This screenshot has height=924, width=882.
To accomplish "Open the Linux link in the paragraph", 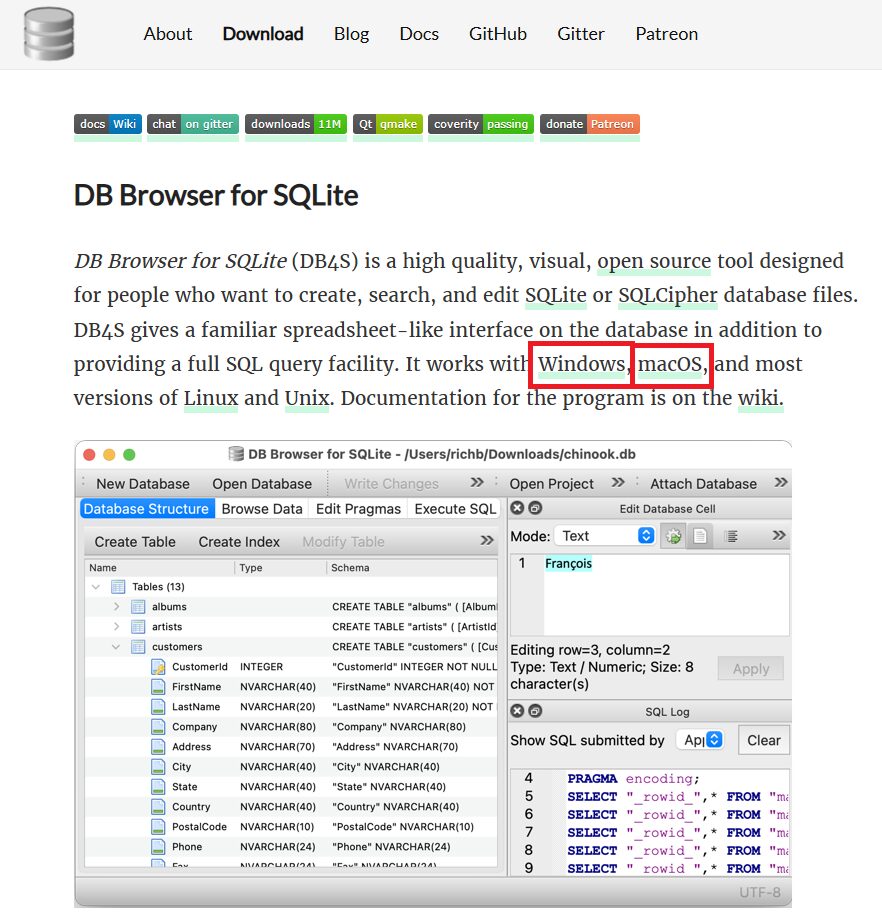I will (211, 398).
